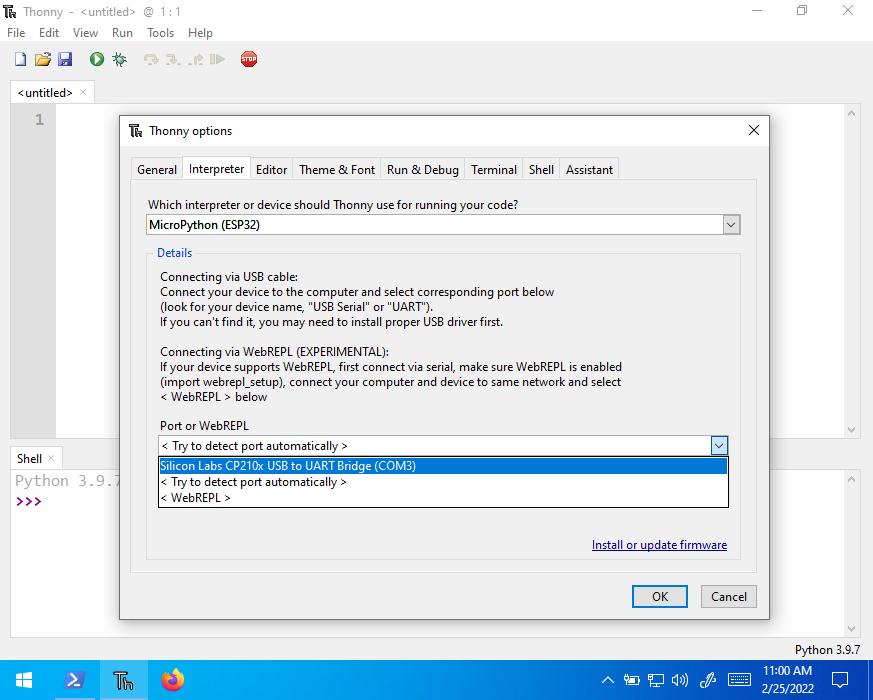
Task: Run current script with green play icon
Action: [97, 59]
